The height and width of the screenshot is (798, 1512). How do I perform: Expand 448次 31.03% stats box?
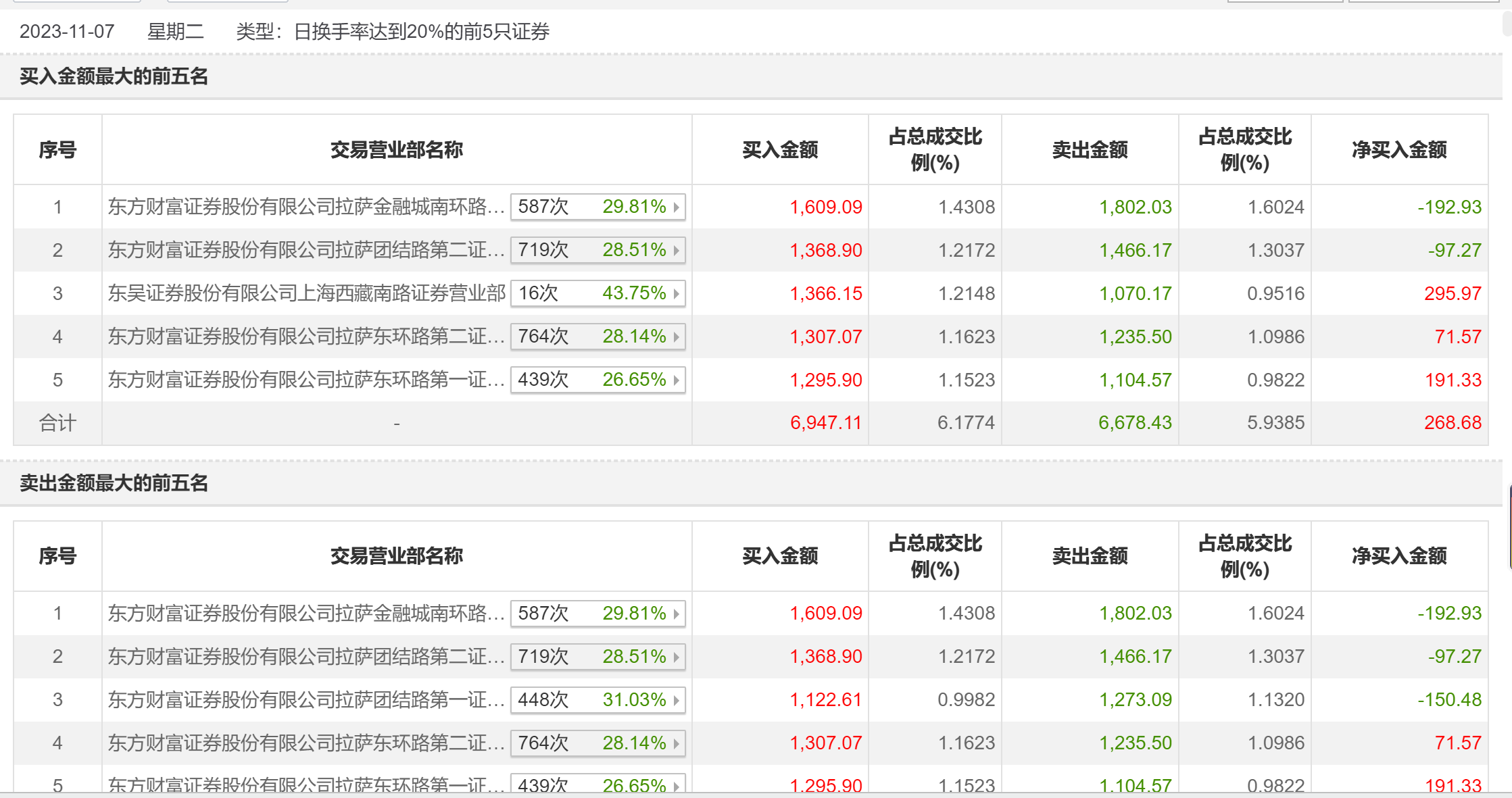pos(597,700)
